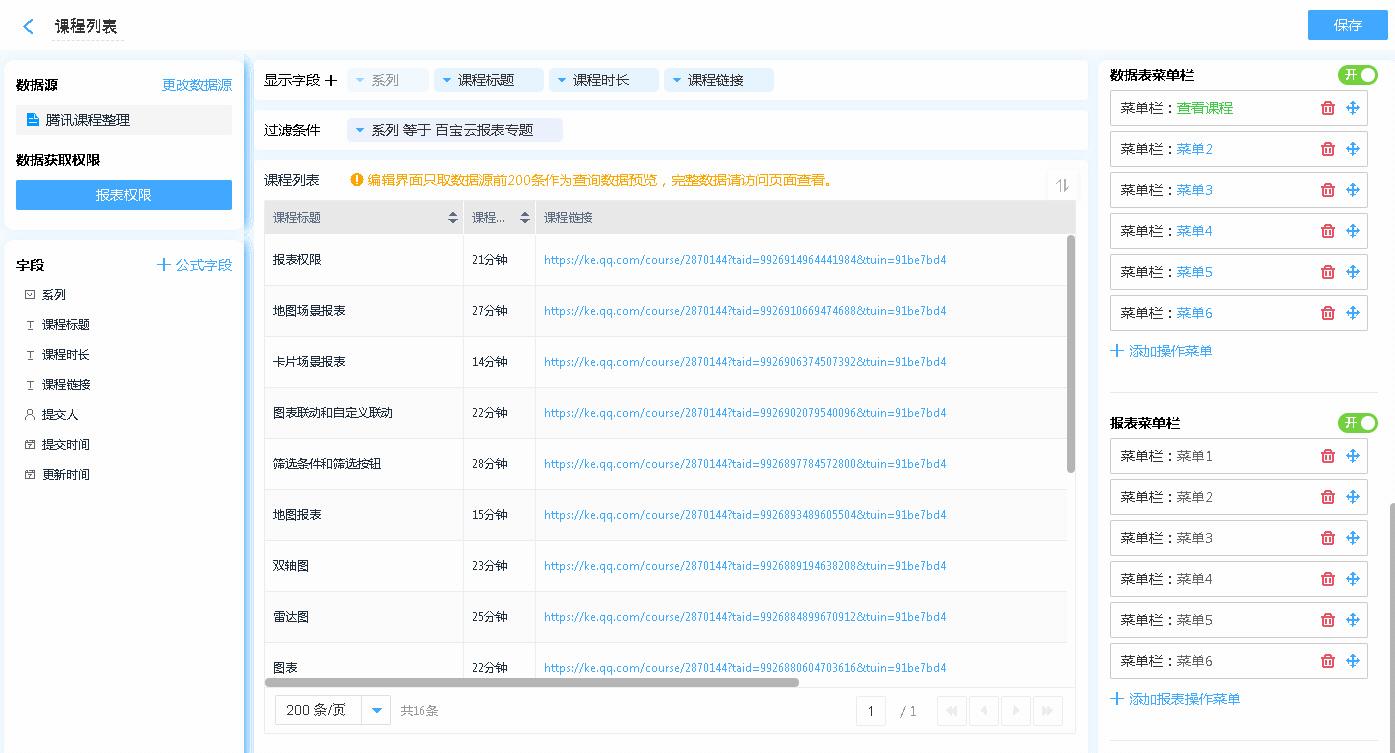
Task: Toggle the 报表菜单栏 switch off
Action: point(1357,423)
